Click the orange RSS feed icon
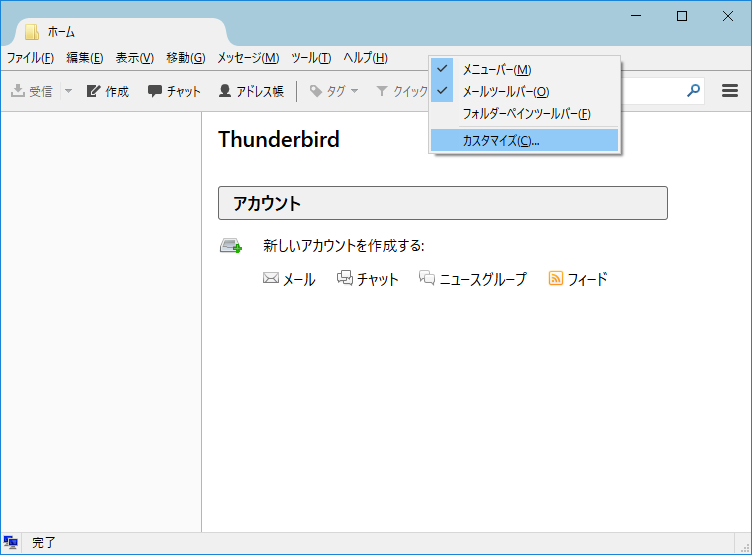 coord(555,278)
